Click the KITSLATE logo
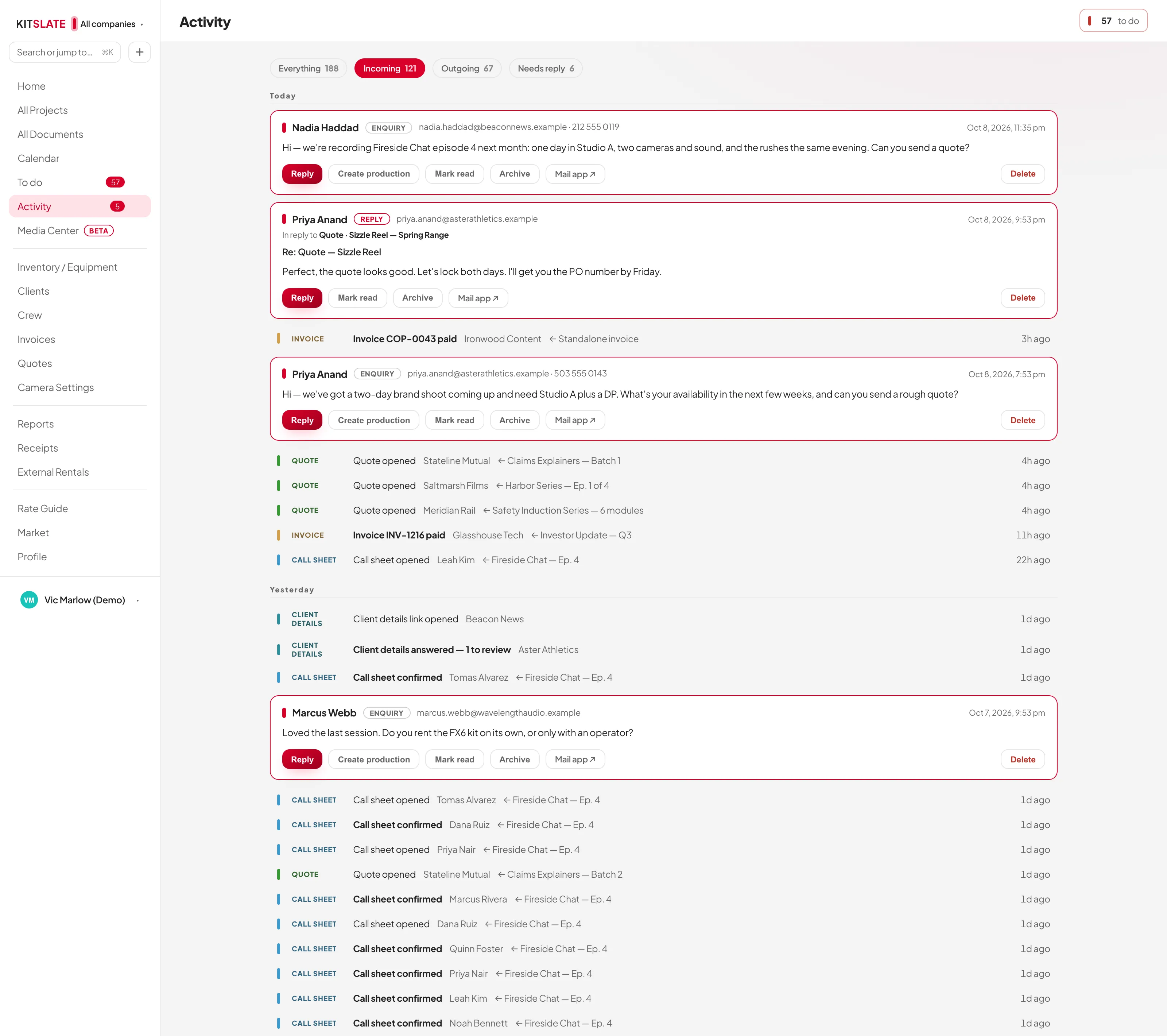Screen dimensions: 1167x1036 [x=41, y=23]
